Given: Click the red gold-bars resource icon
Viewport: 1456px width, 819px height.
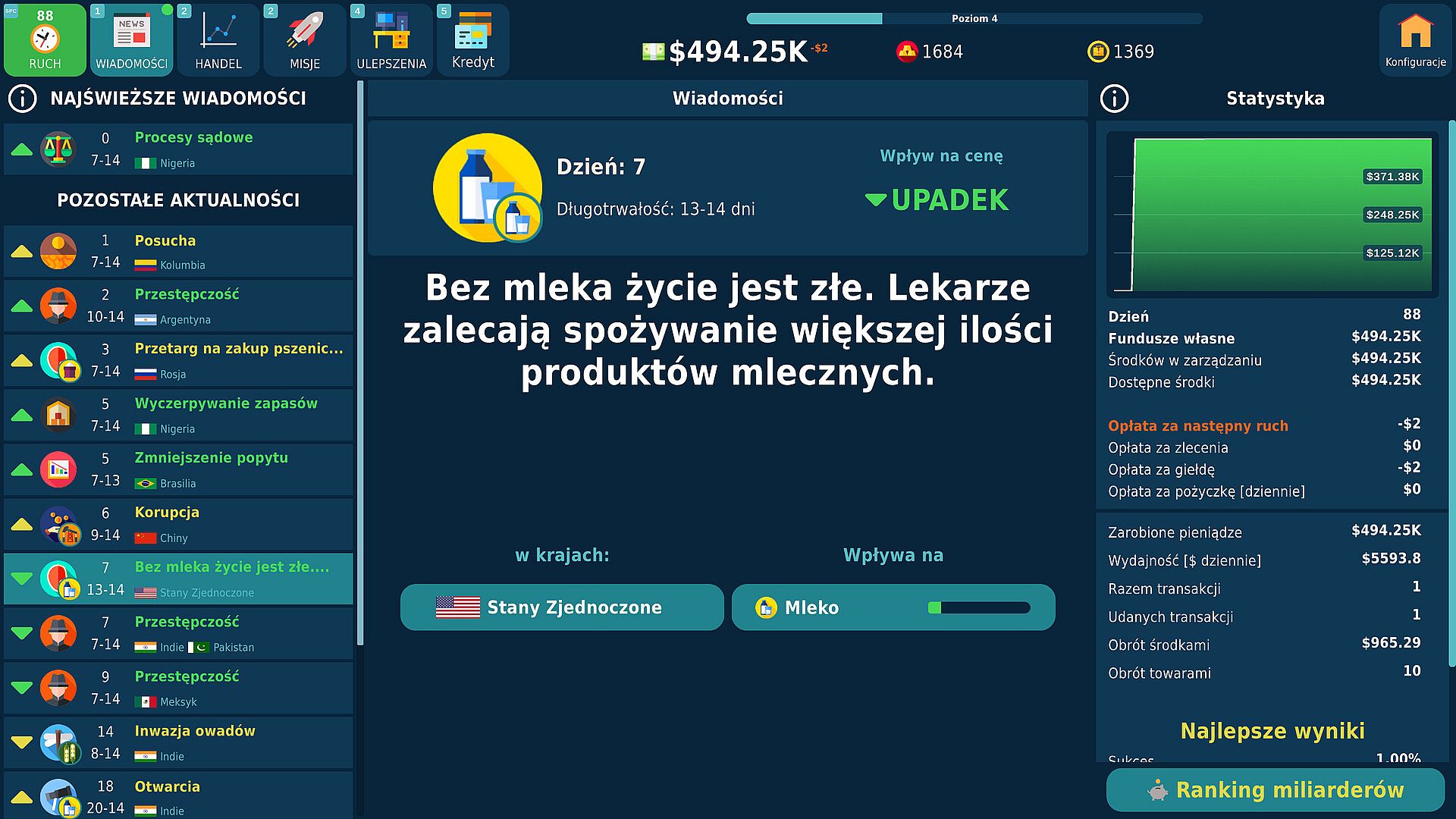Looking at the screenshot, I should pyautogui.click(x=906, y=52).
